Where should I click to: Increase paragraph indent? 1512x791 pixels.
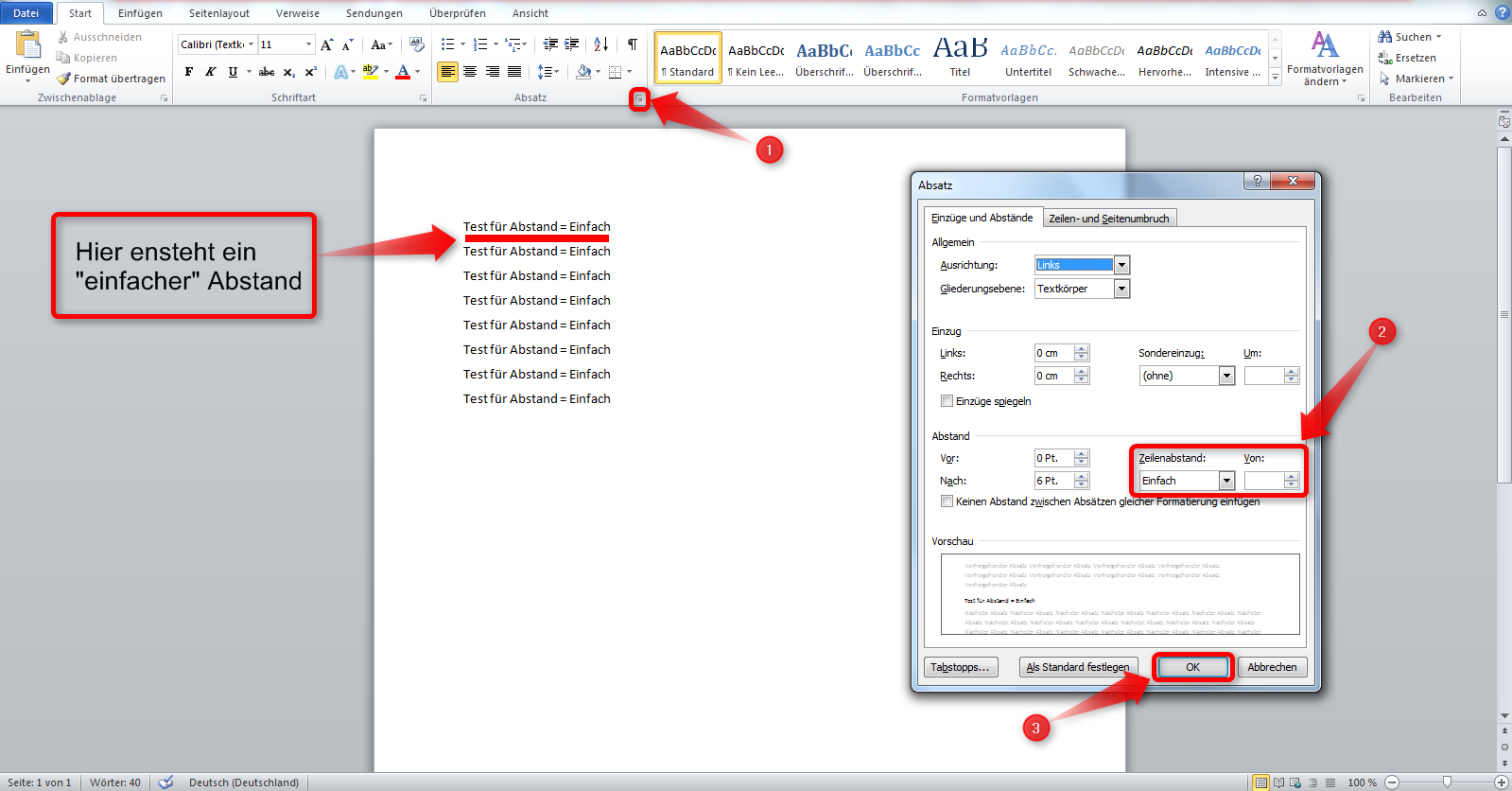(571, 44)
